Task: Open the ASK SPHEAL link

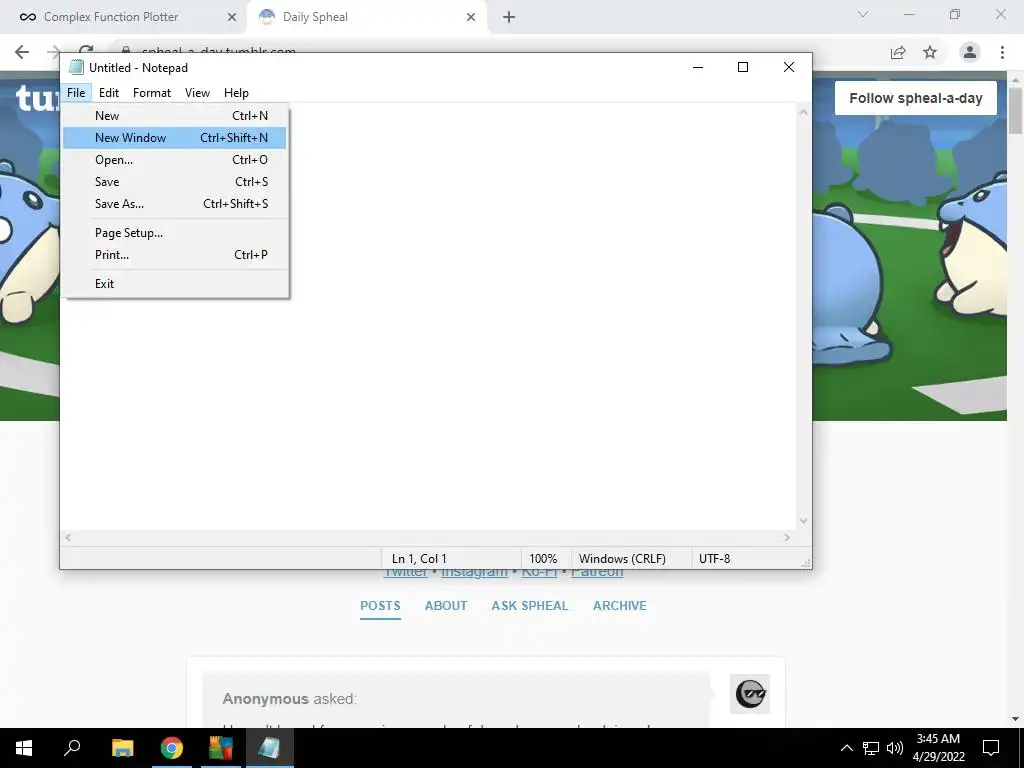Action: [530, 605]
